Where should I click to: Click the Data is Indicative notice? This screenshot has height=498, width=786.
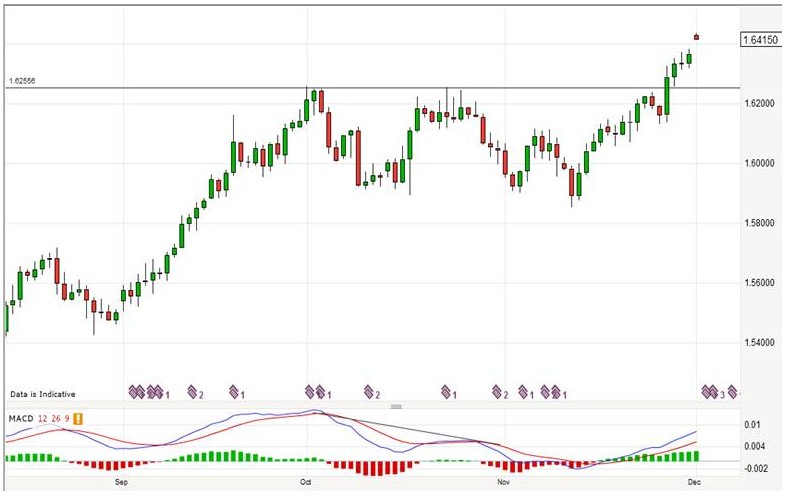click(x=43, y=394)
